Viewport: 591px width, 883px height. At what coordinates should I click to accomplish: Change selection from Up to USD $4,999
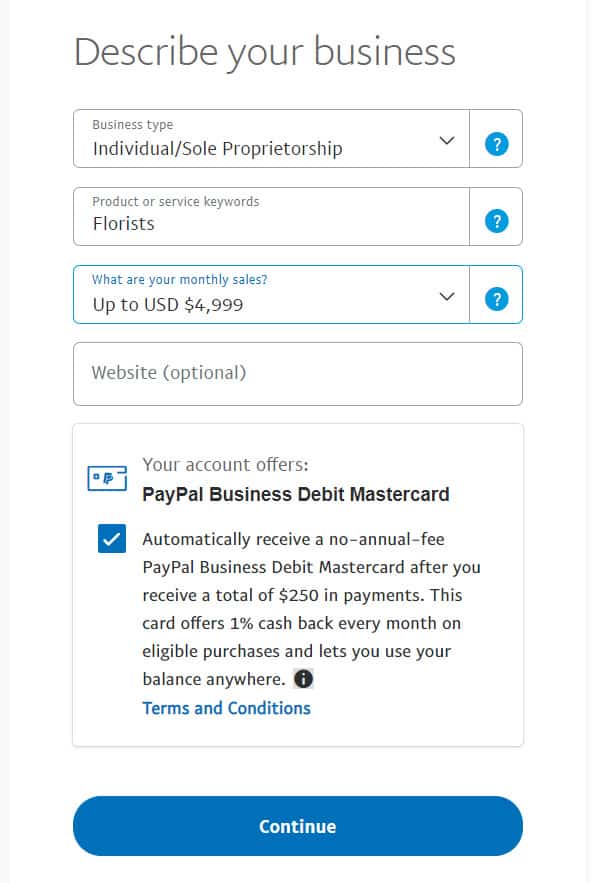[x=446, y=295]
